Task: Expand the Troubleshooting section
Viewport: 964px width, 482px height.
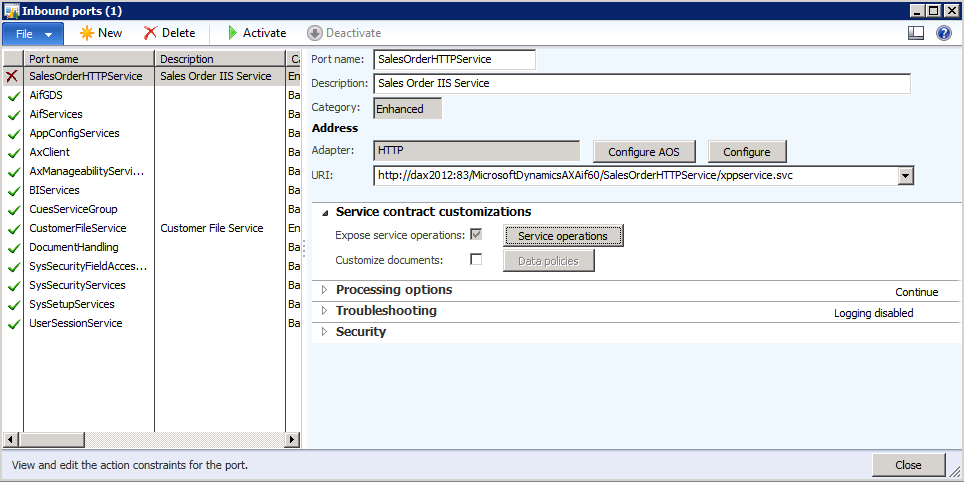Action: click(x=323, y=311)
